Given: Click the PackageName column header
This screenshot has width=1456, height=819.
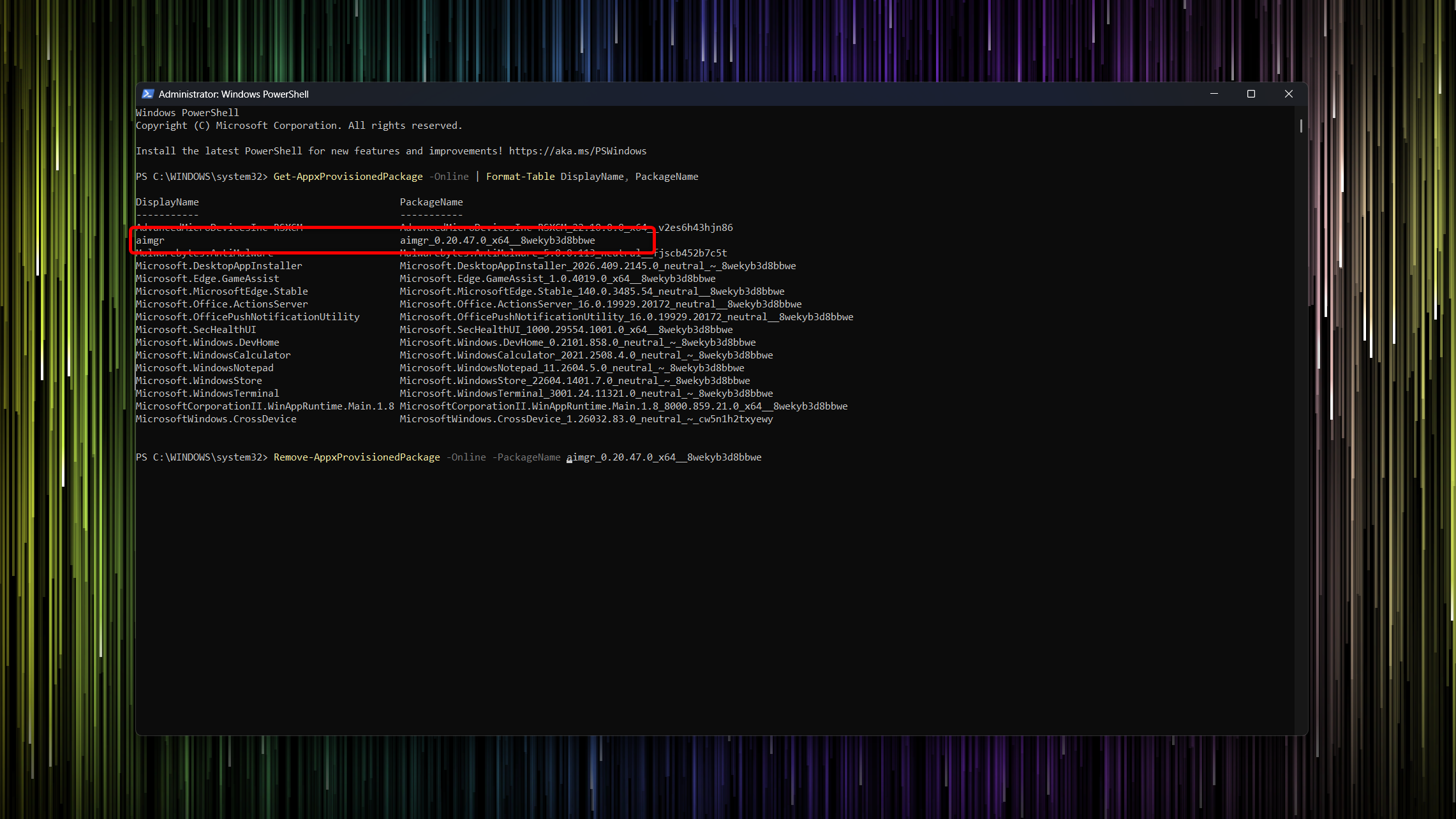Looking at the screenshot, I should pos(431,202).
